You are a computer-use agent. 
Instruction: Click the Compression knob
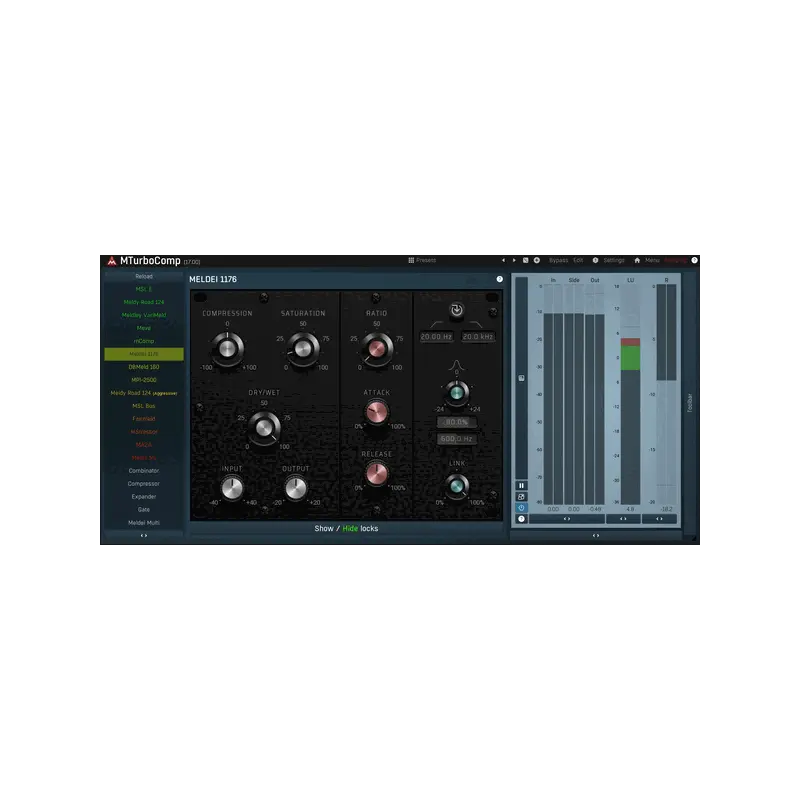pos(228,349)
